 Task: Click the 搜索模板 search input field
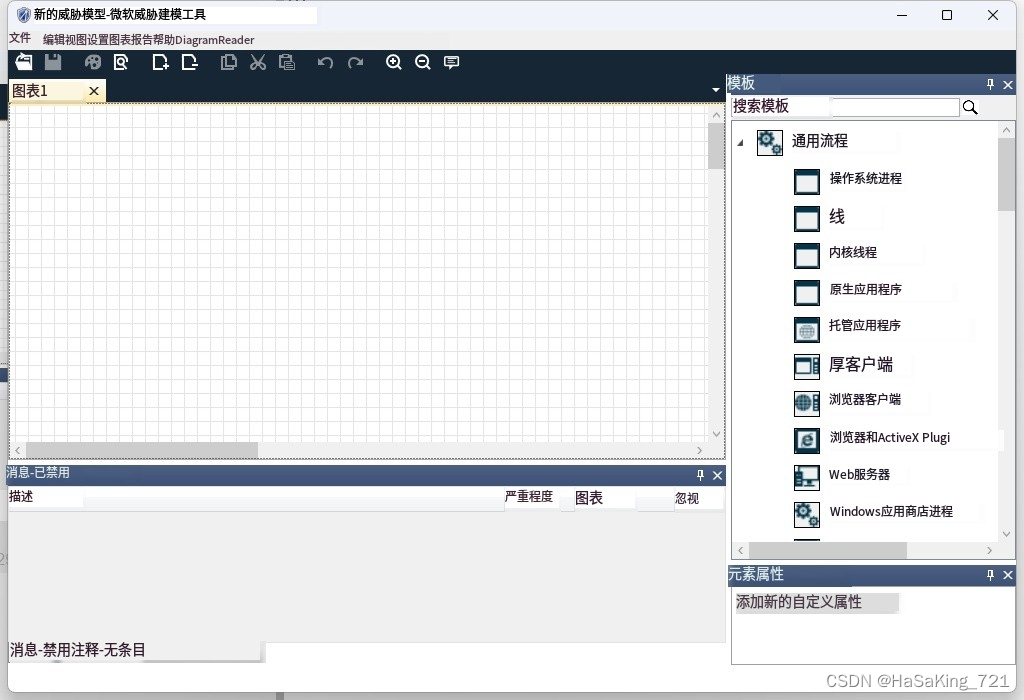pyautogui.click(x=895, y=107)
